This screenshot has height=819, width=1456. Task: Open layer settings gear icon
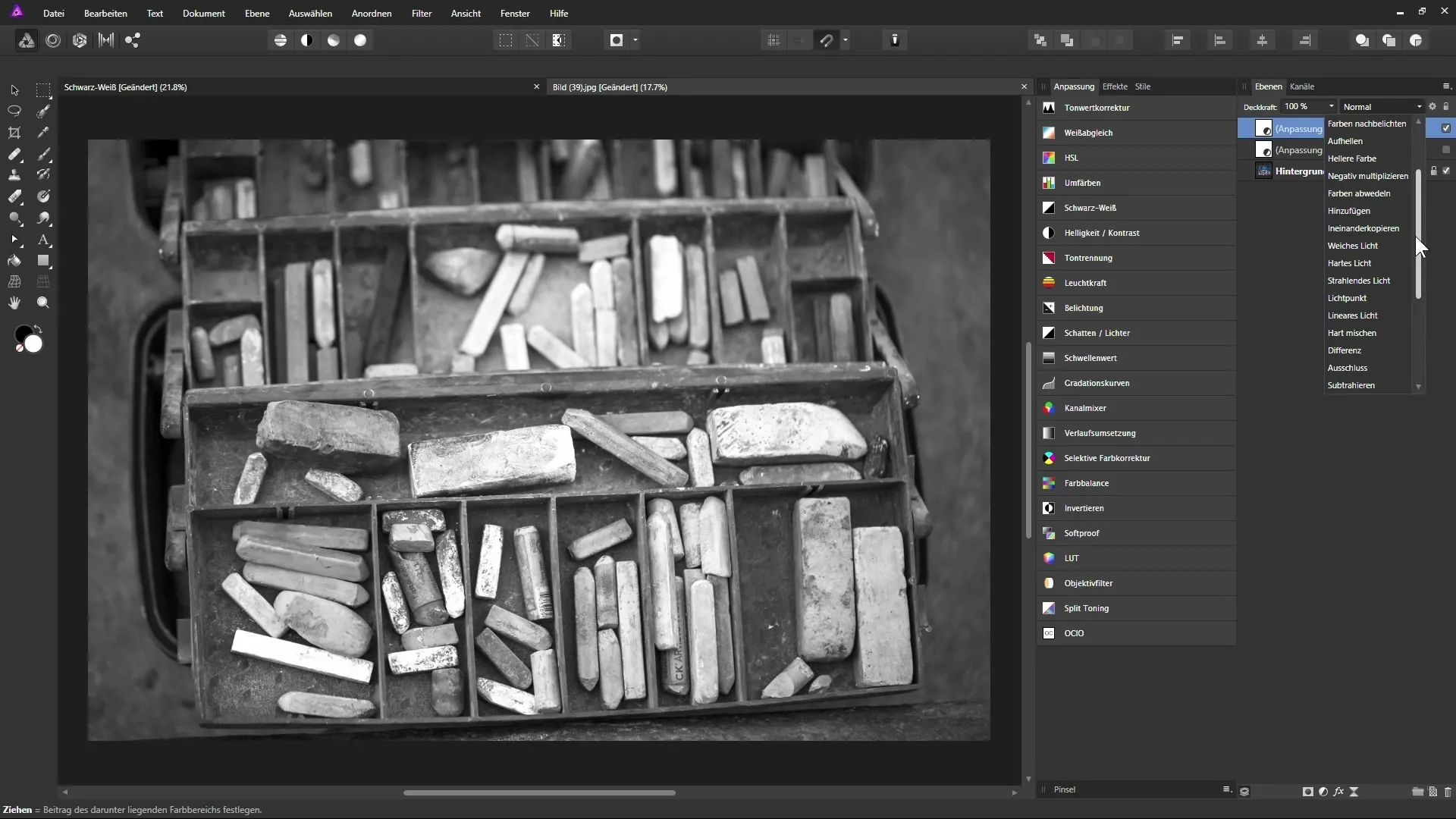point(1432,107)
